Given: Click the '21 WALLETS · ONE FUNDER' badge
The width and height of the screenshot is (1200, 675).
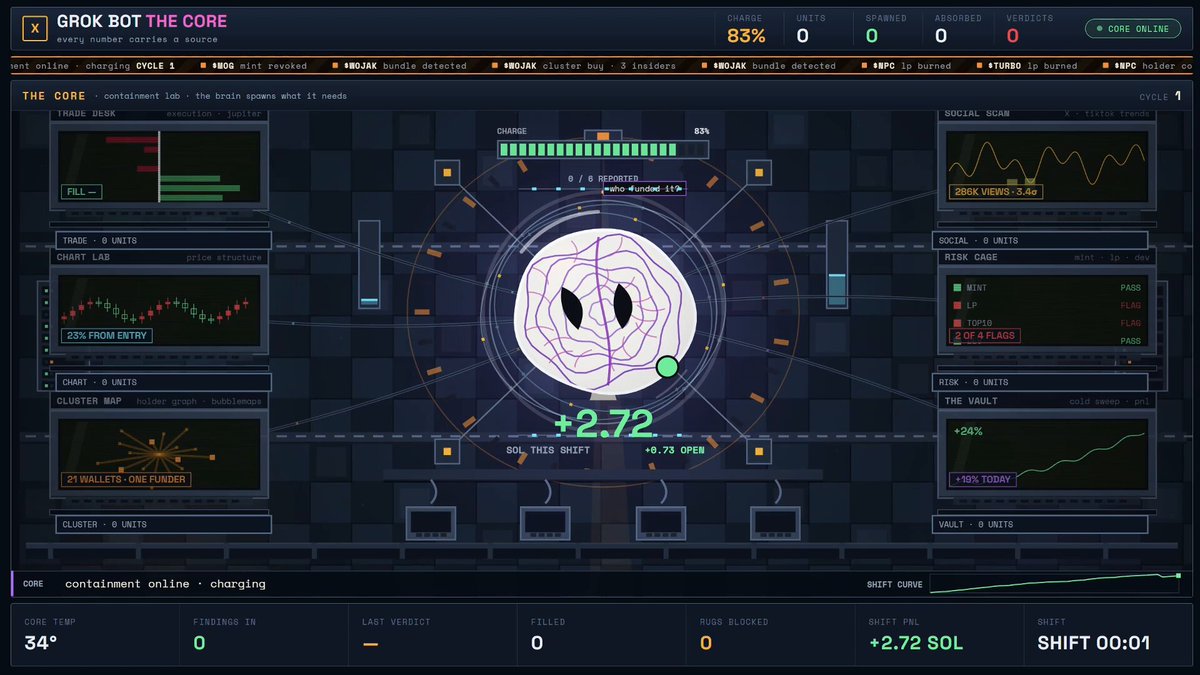Looking at the screenshot, I should [x=125, y=479].
